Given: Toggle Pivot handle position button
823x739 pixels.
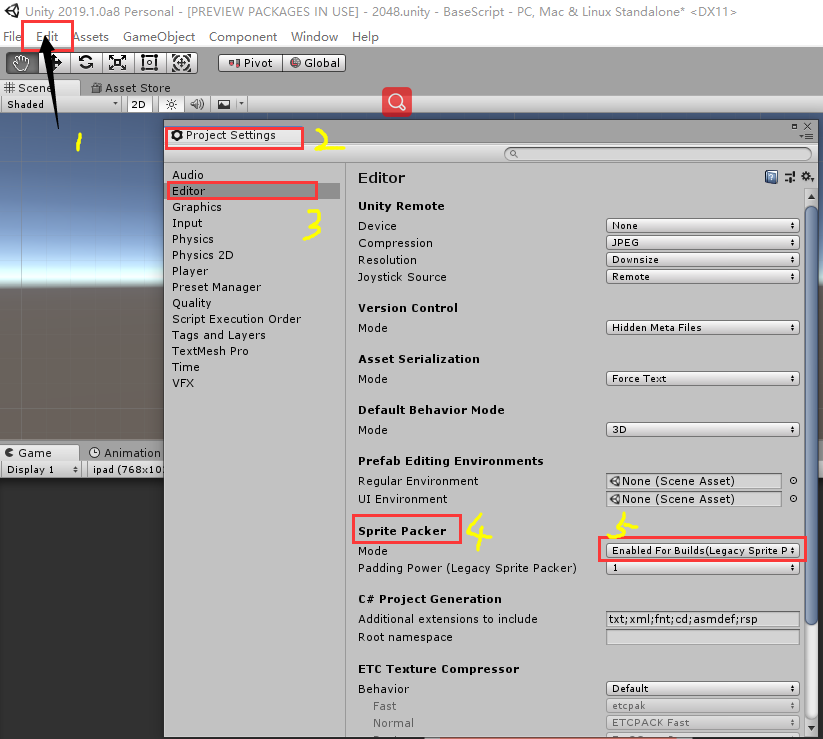Looking at the screenshot, I should [x=250, y=63].
